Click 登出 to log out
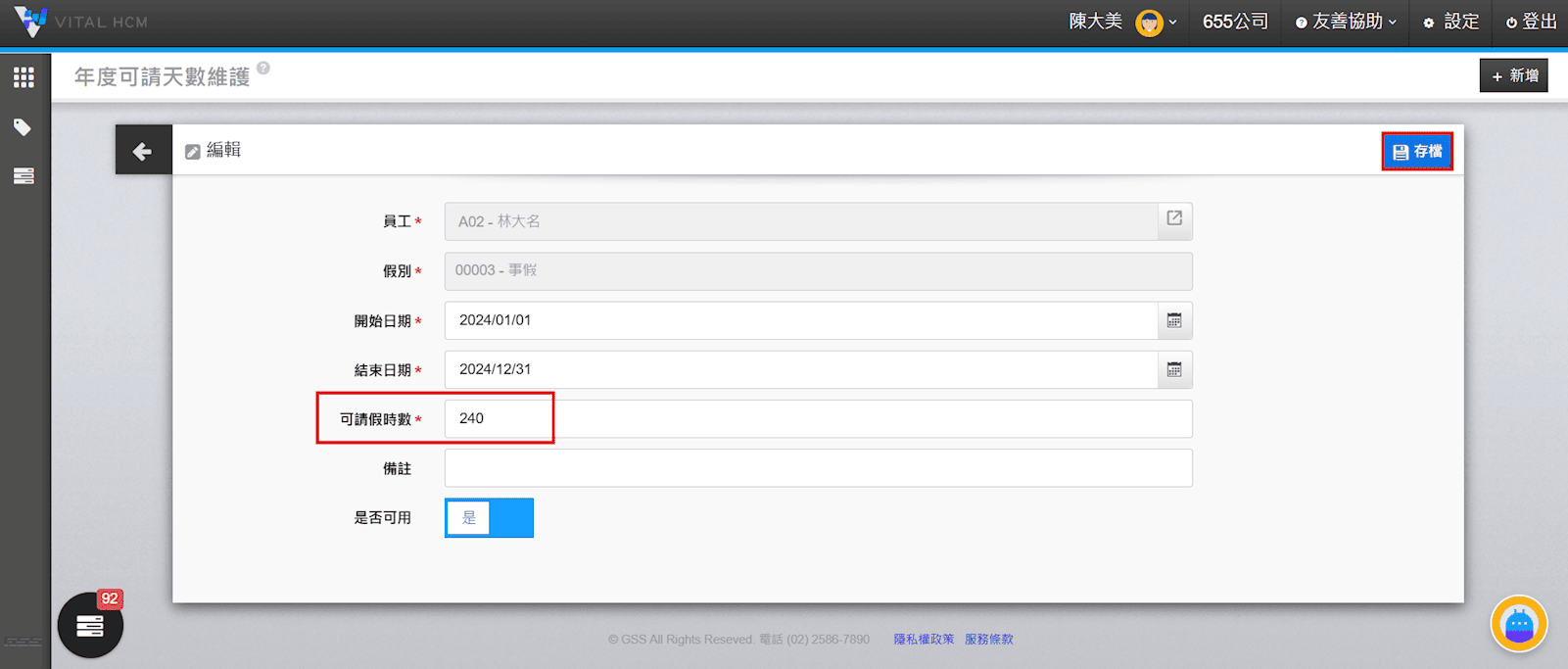The image size is (1568, 669). [1532, 22]
